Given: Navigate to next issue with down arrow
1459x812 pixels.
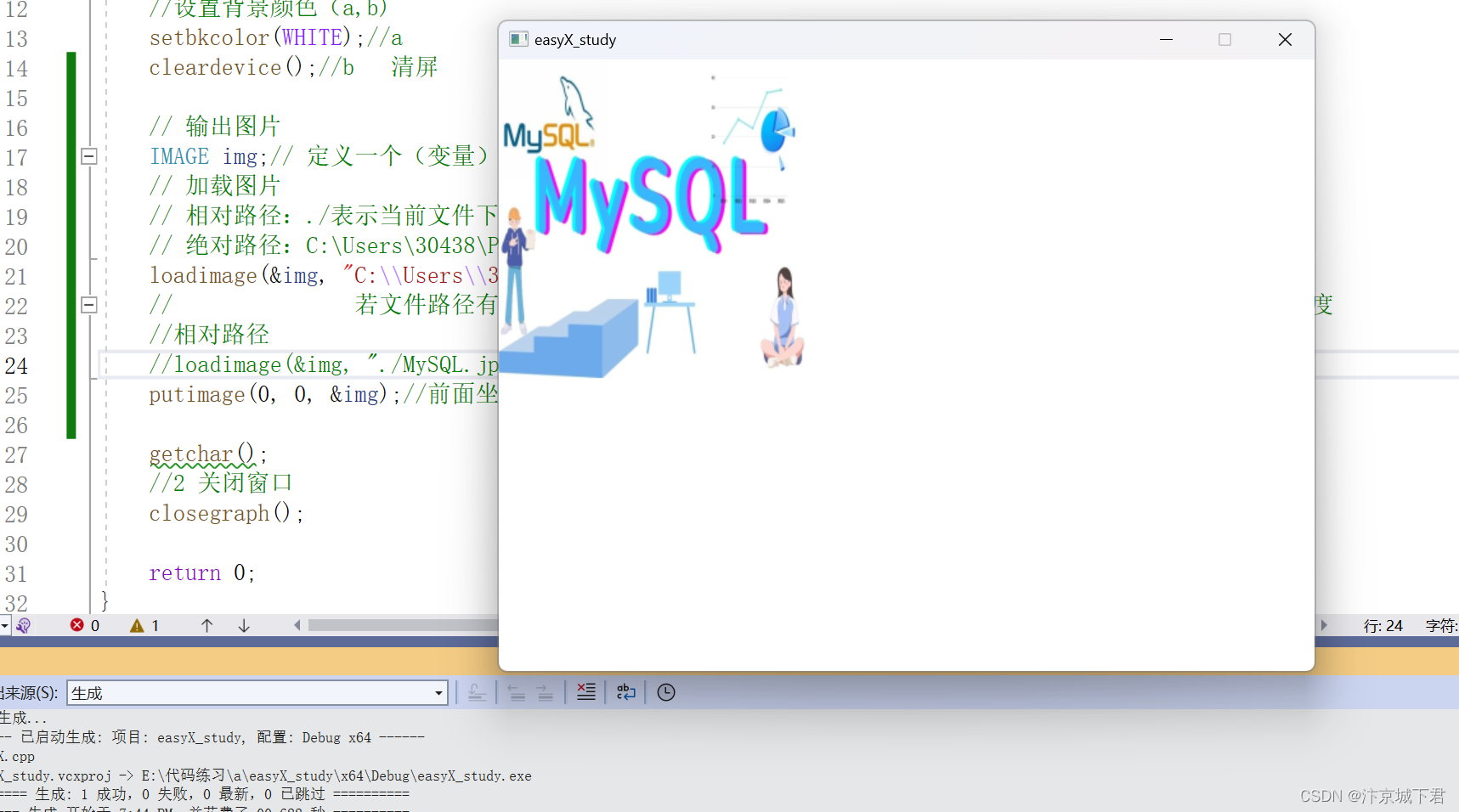Looking at the screenshot, I should 244,625.
